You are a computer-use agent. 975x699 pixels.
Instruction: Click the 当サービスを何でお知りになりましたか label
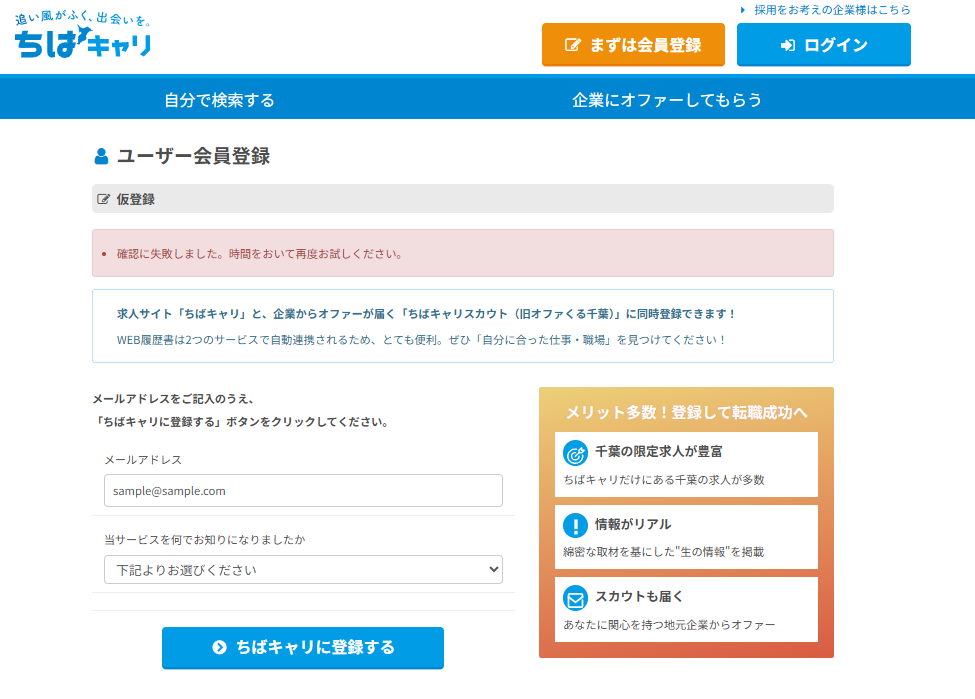(x=205, y=540)
